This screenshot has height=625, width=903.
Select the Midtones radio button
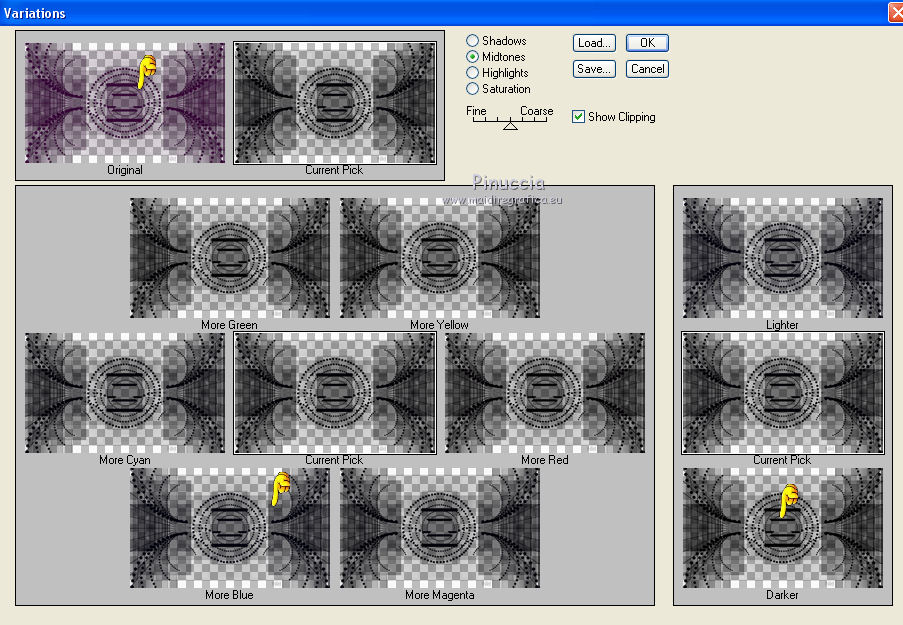point(472,56)
